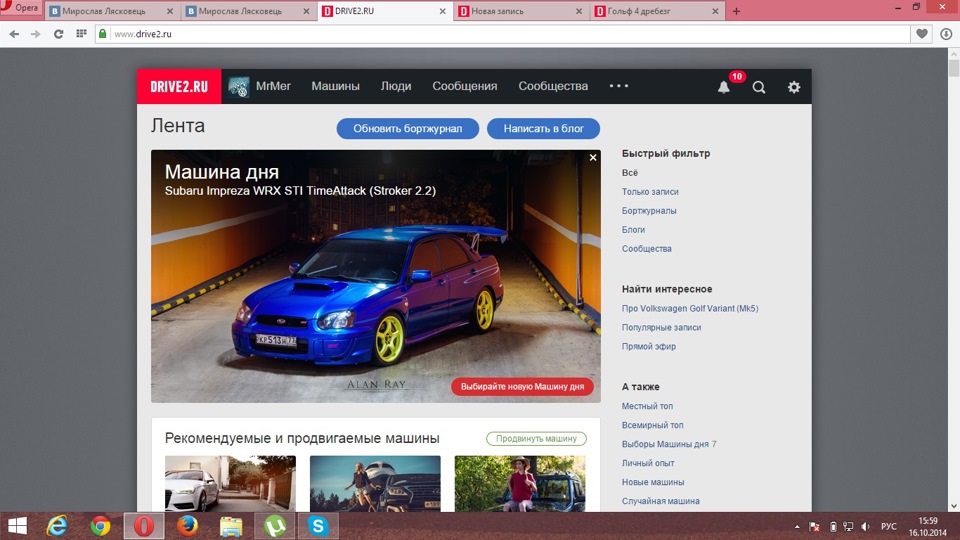This screenshot has width=960, height=540.
Task: Click Продвинуть машину button
Action: tap(536, 438)
